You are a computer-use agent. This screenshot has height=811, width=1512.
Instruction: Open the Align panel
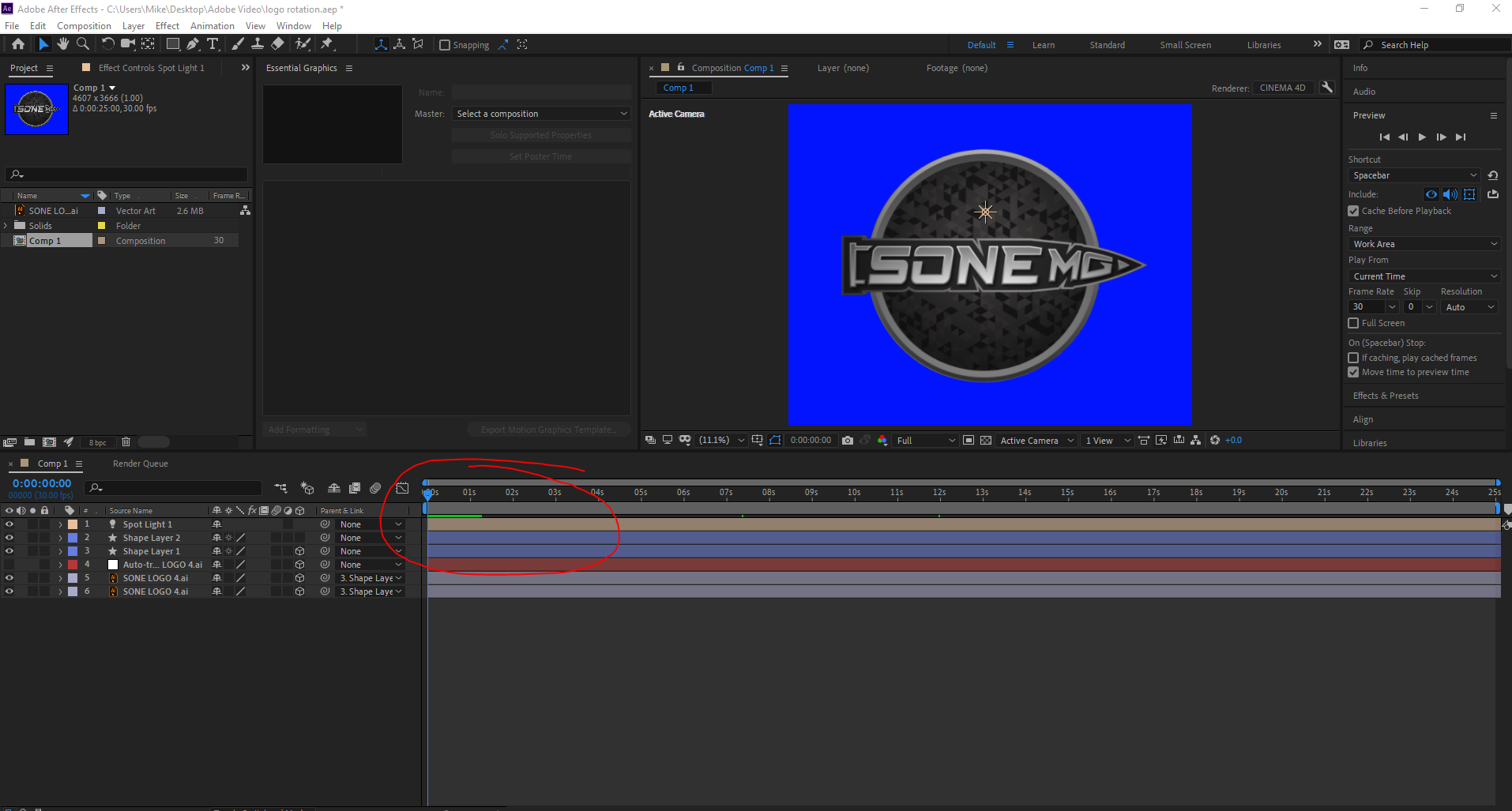tap(1363, 419)
